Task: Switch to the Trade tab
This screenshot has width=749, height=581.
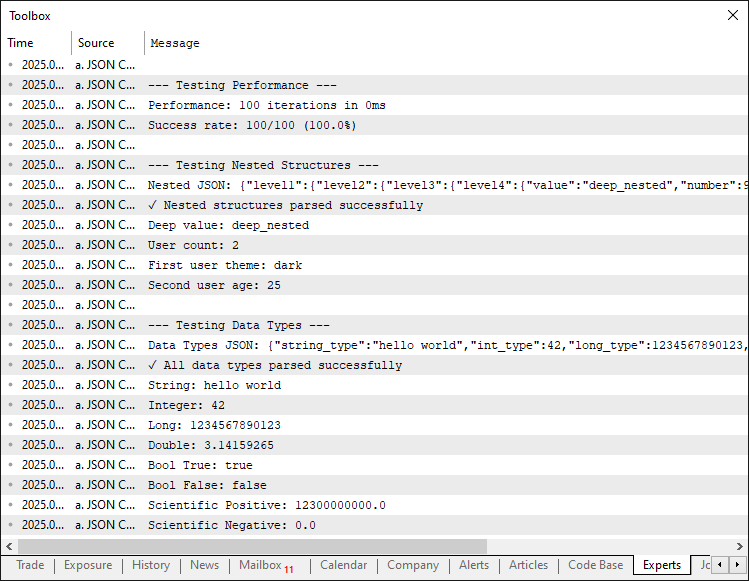Action: coord(30,565)
